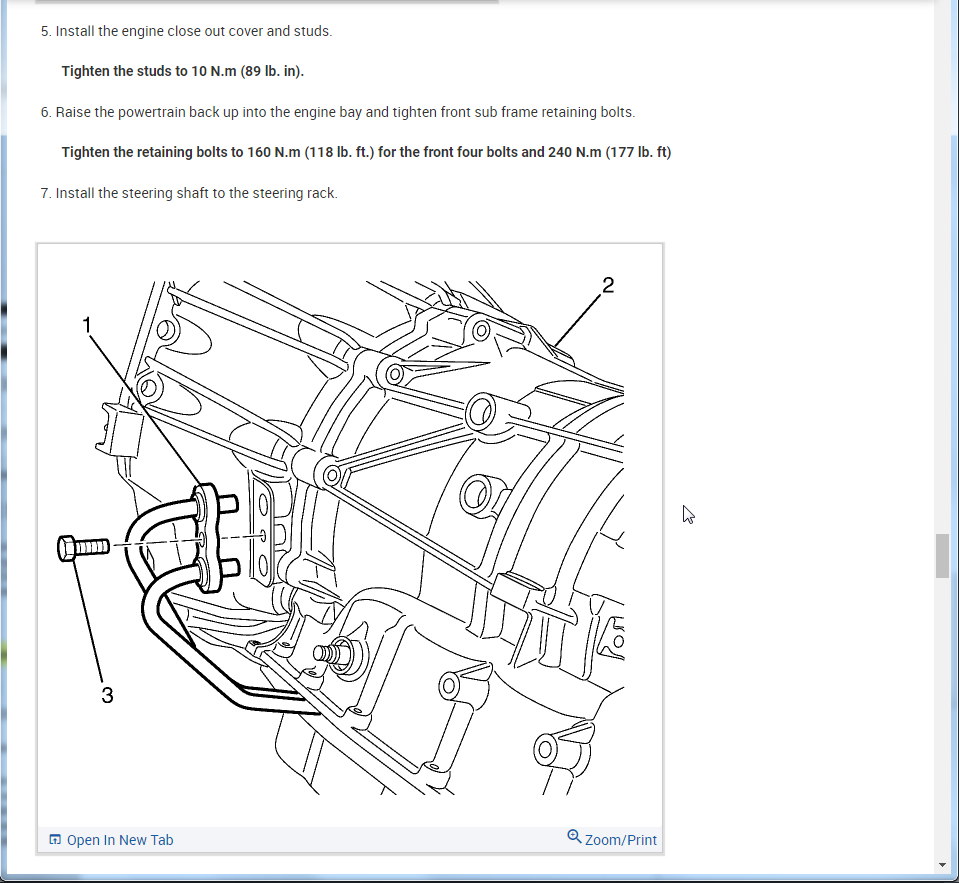
Task: Click the cooler line bracket labeled 1
Action: pyautogui.click(x=206, y=538)
